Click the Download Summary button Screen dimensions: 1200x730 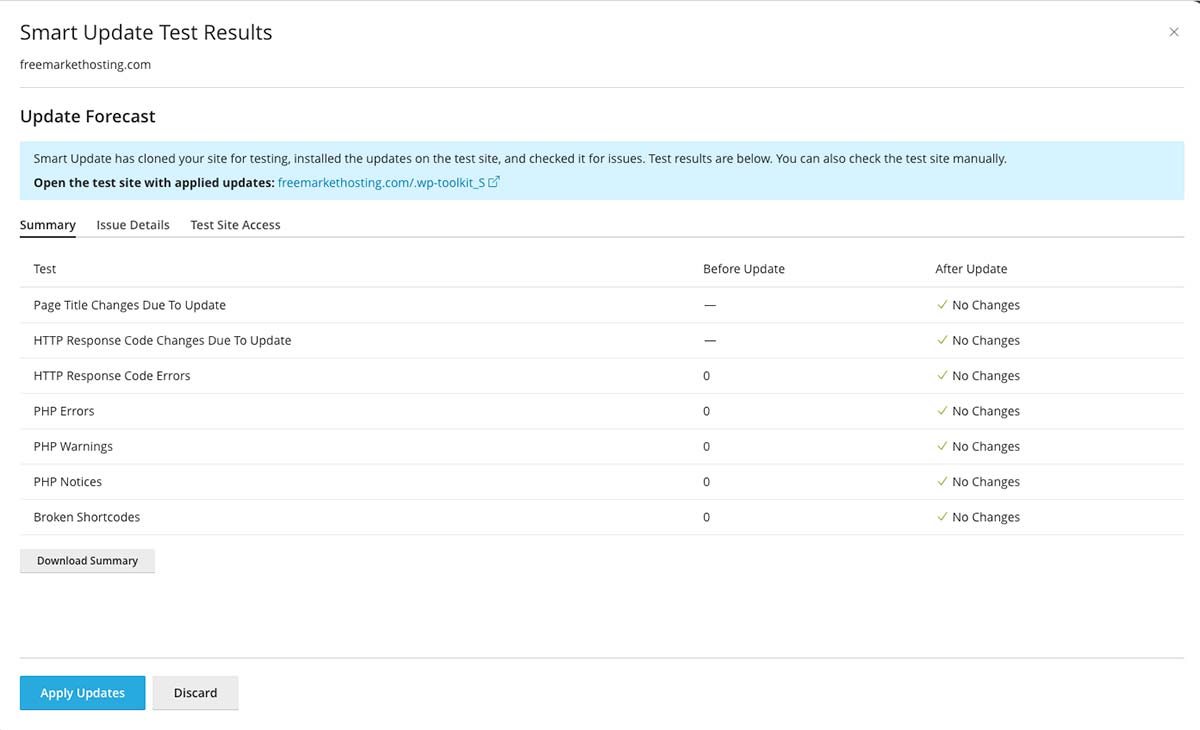pos(87,561)
